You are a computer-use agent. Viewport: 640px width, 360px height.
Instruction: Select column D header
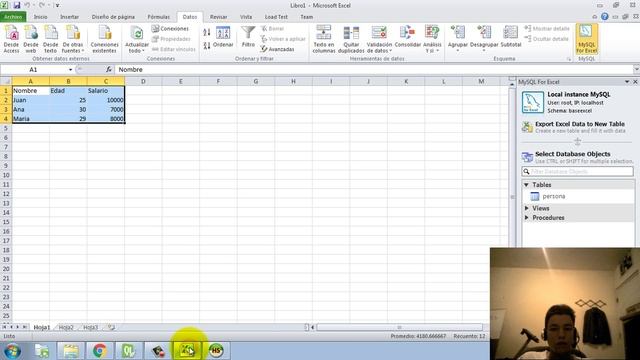(143, 81)
